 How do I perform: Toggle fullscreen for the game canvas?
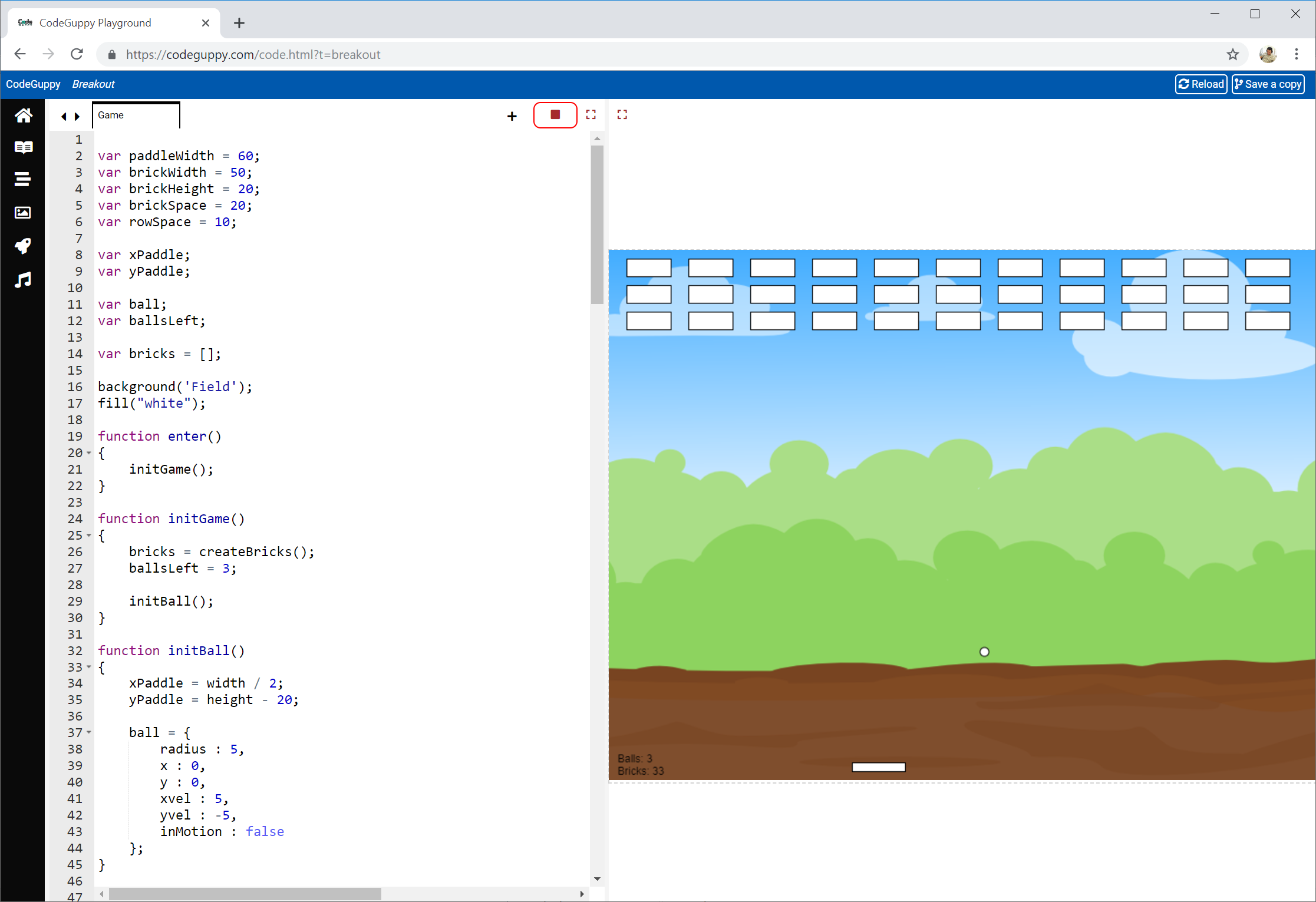click(x=622, y=115)
